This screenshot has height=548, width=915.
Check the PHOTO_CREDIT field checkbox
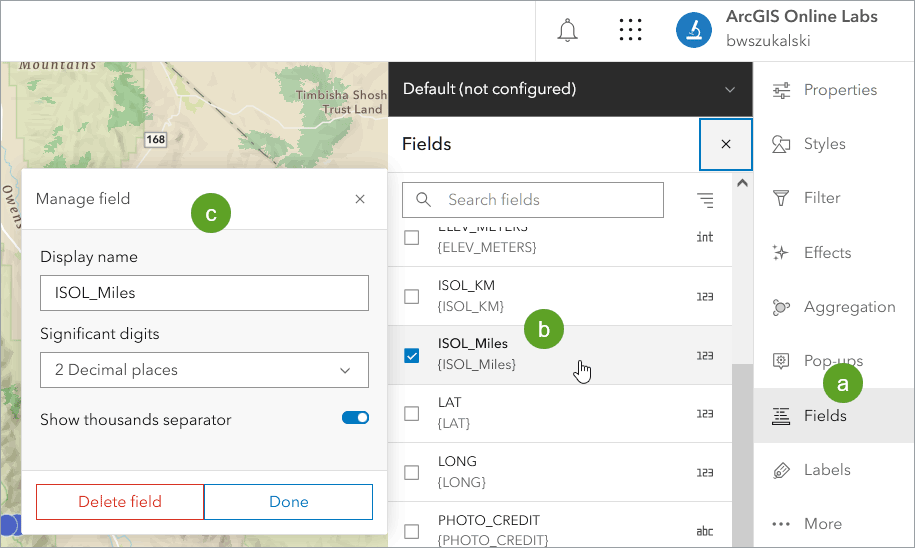(411, 531)
